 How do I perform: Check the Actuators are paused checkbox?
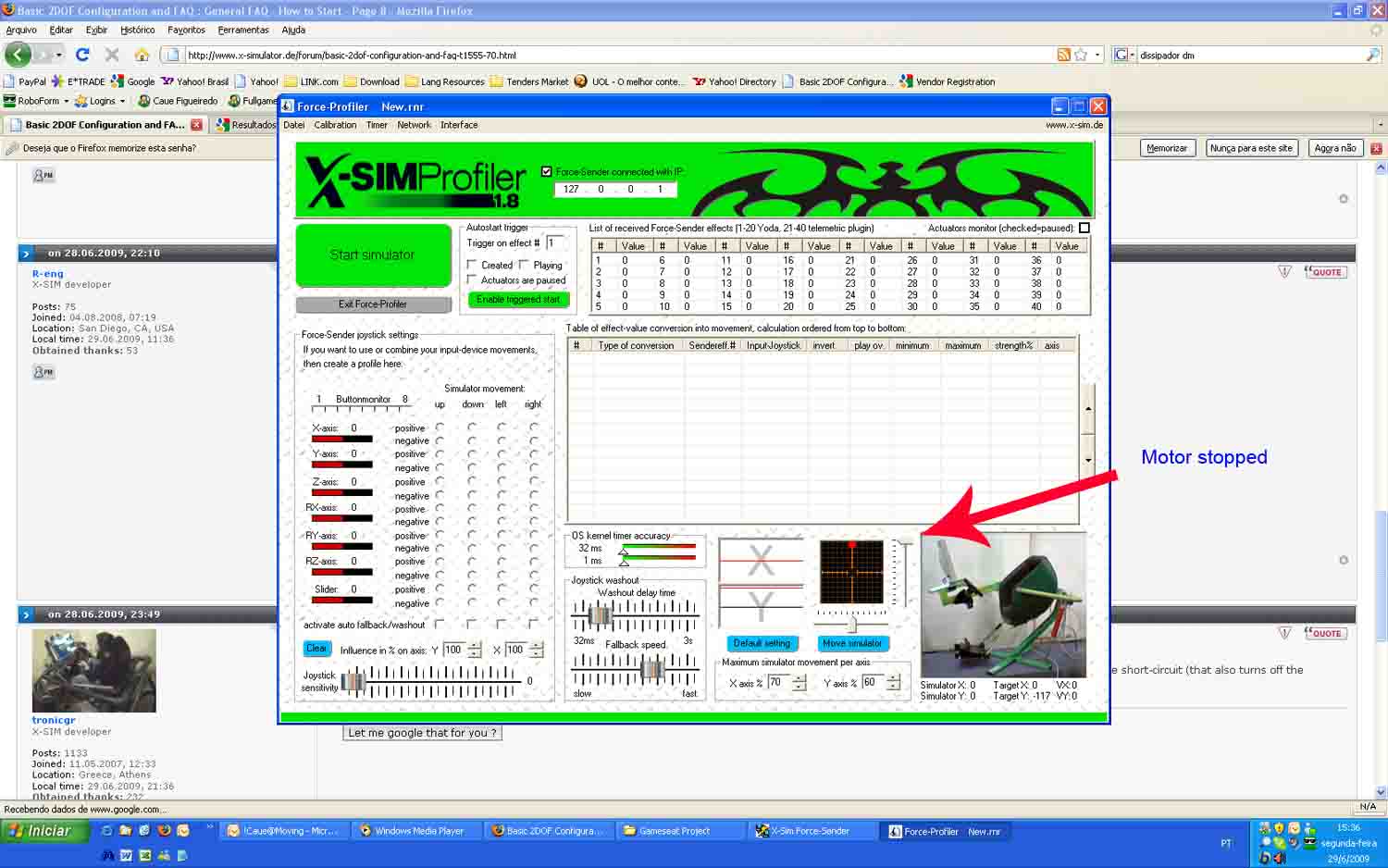[x=472, y=279]
